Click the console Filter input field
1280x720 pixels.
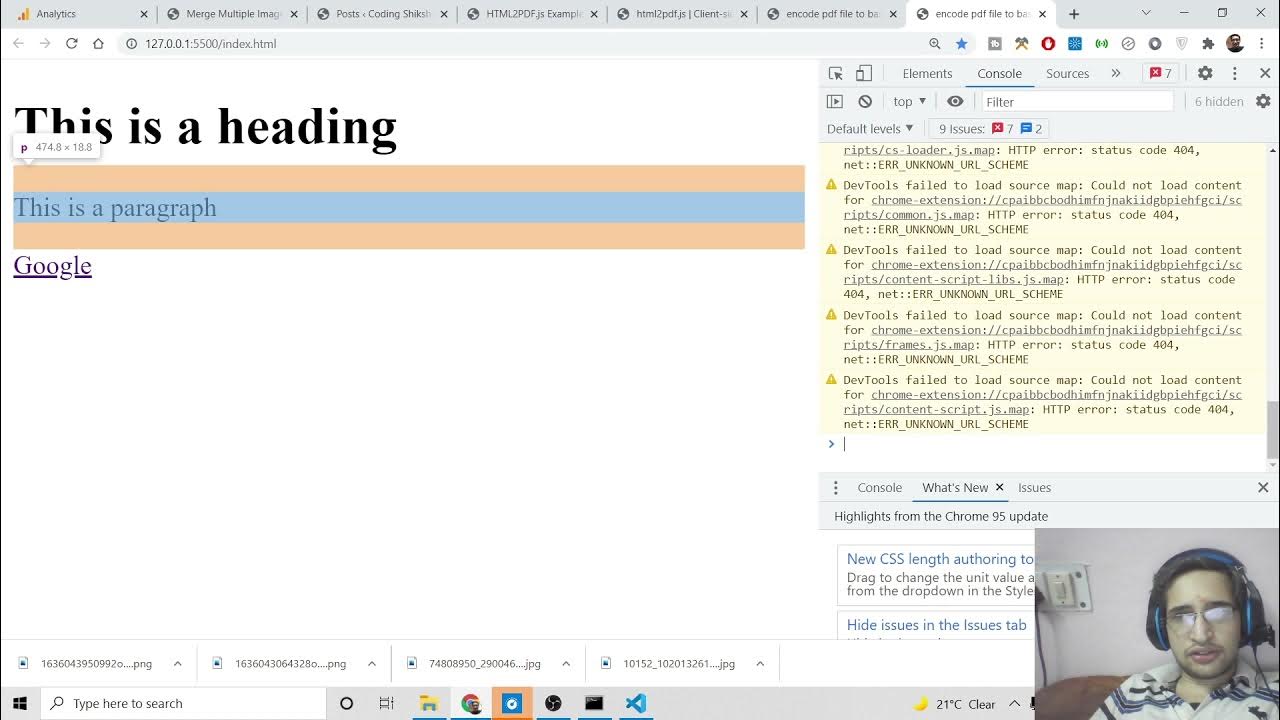[x=1075, y=101]
